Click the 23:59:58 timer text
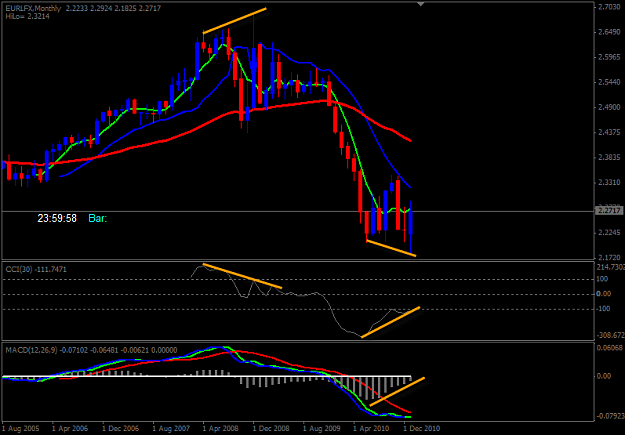The height and width of the screenshot is (435, 625). coord(57,218)
